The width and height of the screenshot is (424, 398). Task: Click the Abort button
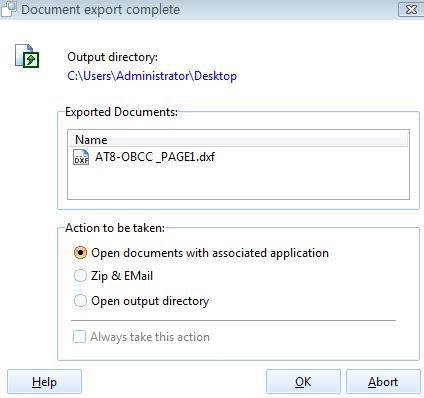click(383, 382)
